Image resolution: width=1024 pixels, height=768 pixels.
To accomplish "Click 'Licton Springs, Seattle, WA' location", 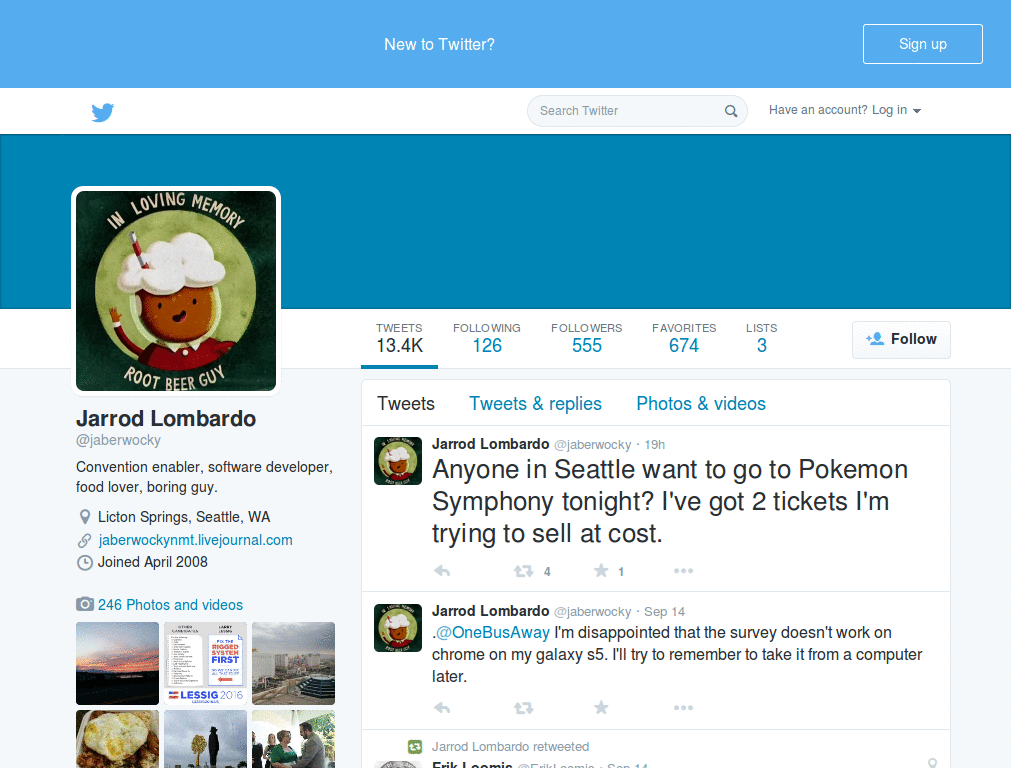I will point(184,517).
